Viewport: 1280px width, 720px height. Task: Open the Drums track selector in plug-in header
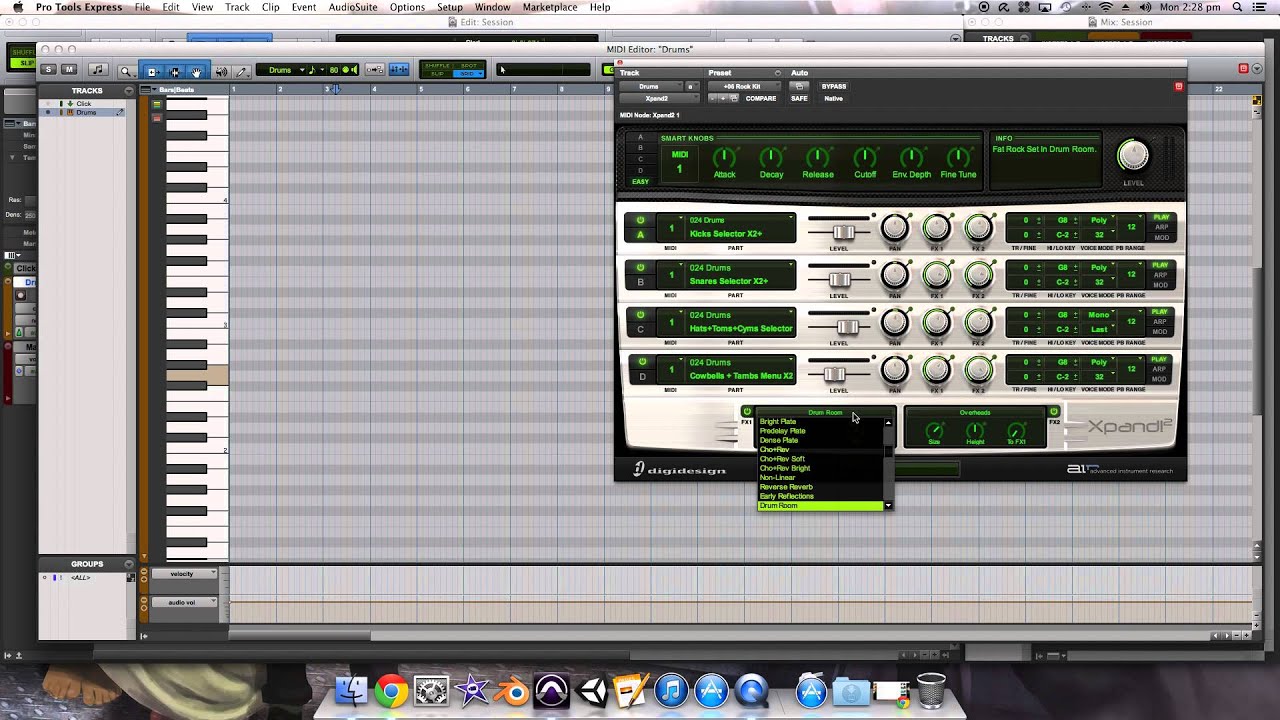[x=650, y=87]
